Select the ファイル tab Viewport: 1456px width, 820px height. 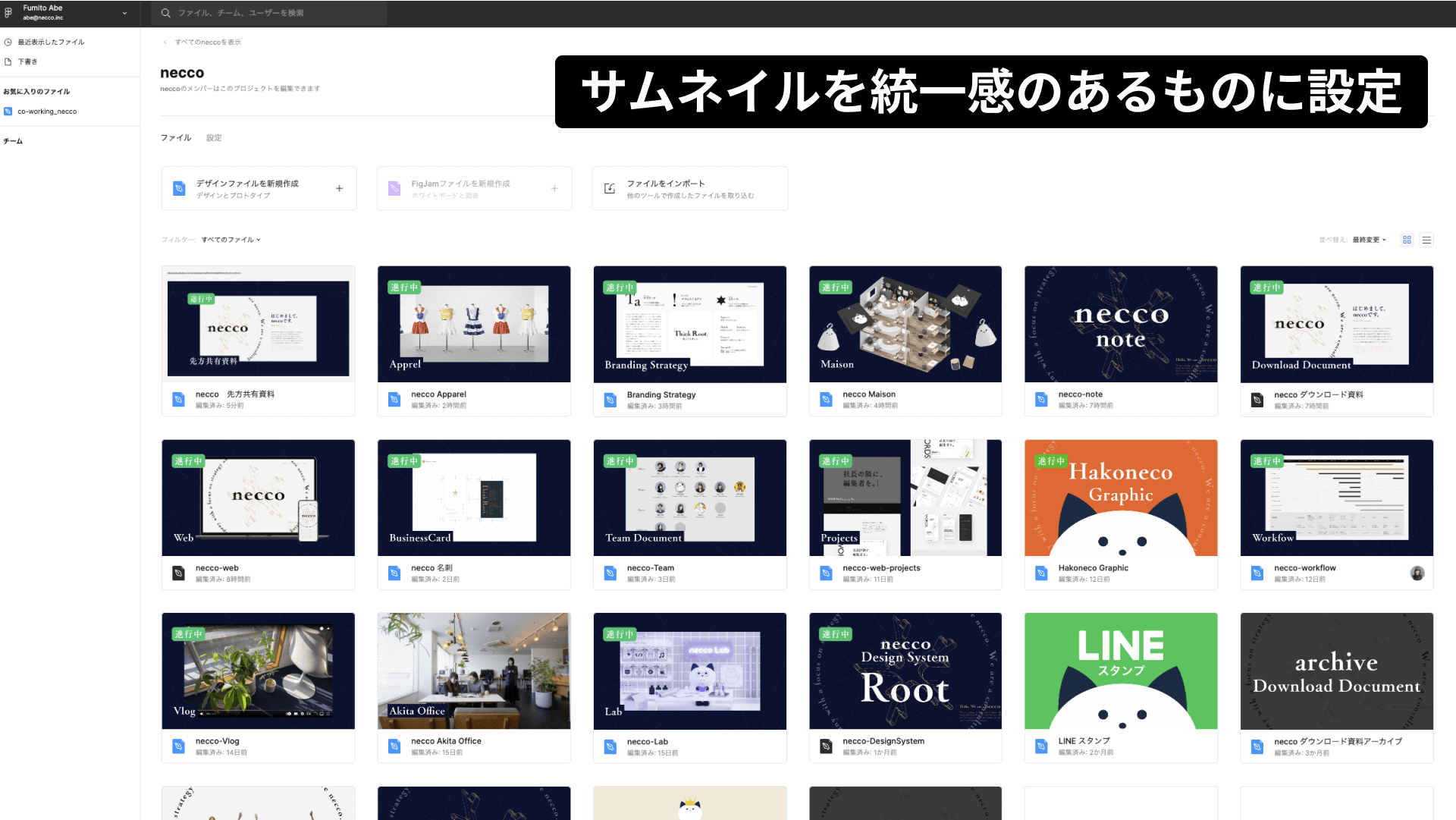pos(176,138)
